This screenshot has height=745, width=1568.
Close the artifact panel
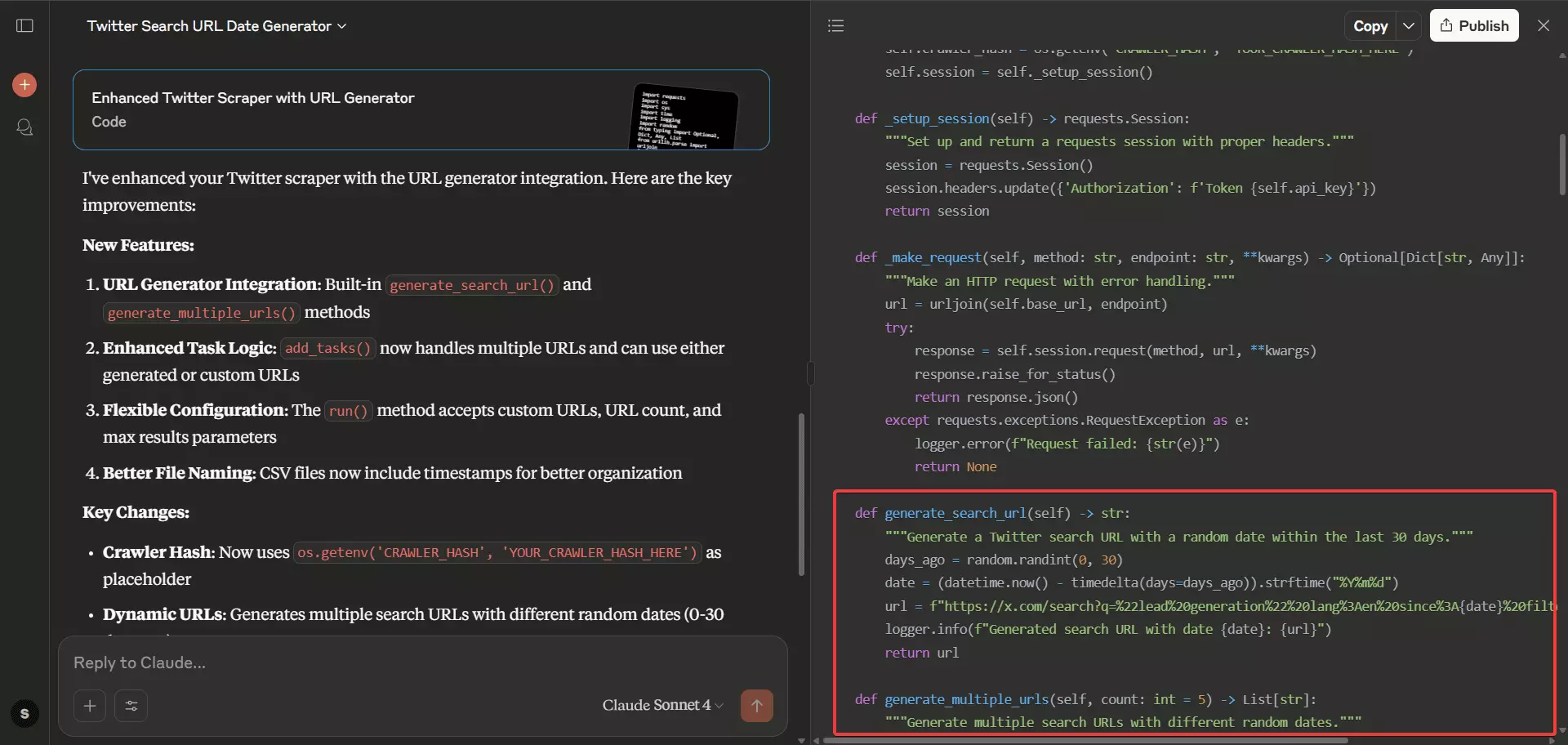[1543, 25]
